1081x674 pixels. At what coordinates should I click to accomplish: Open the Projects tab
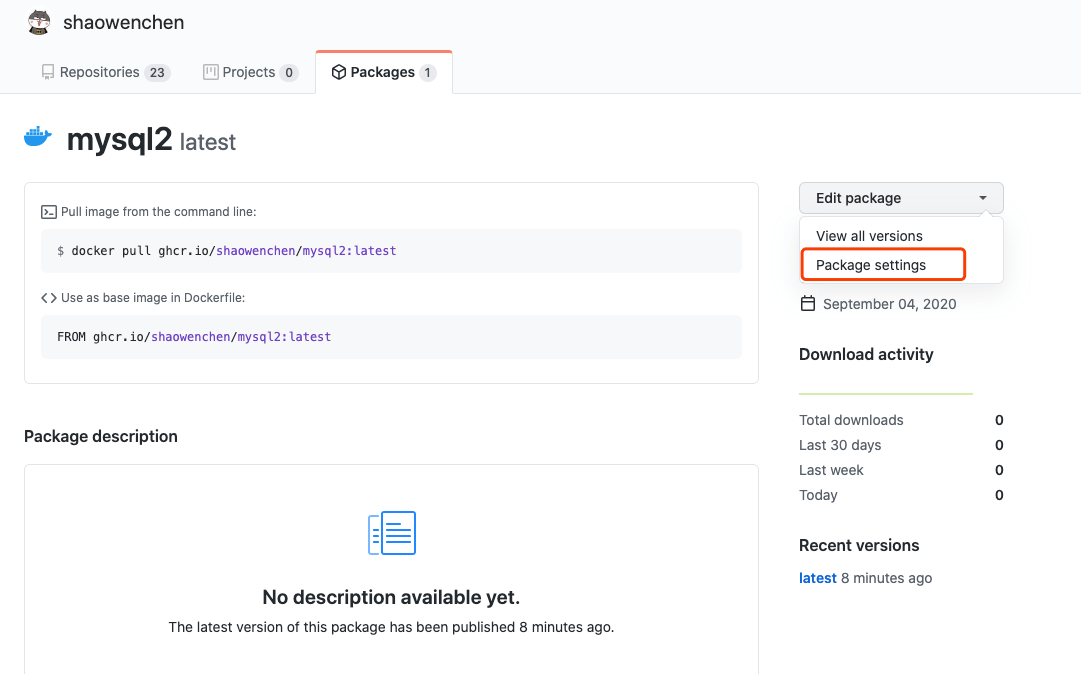click(x=250, y=72)
